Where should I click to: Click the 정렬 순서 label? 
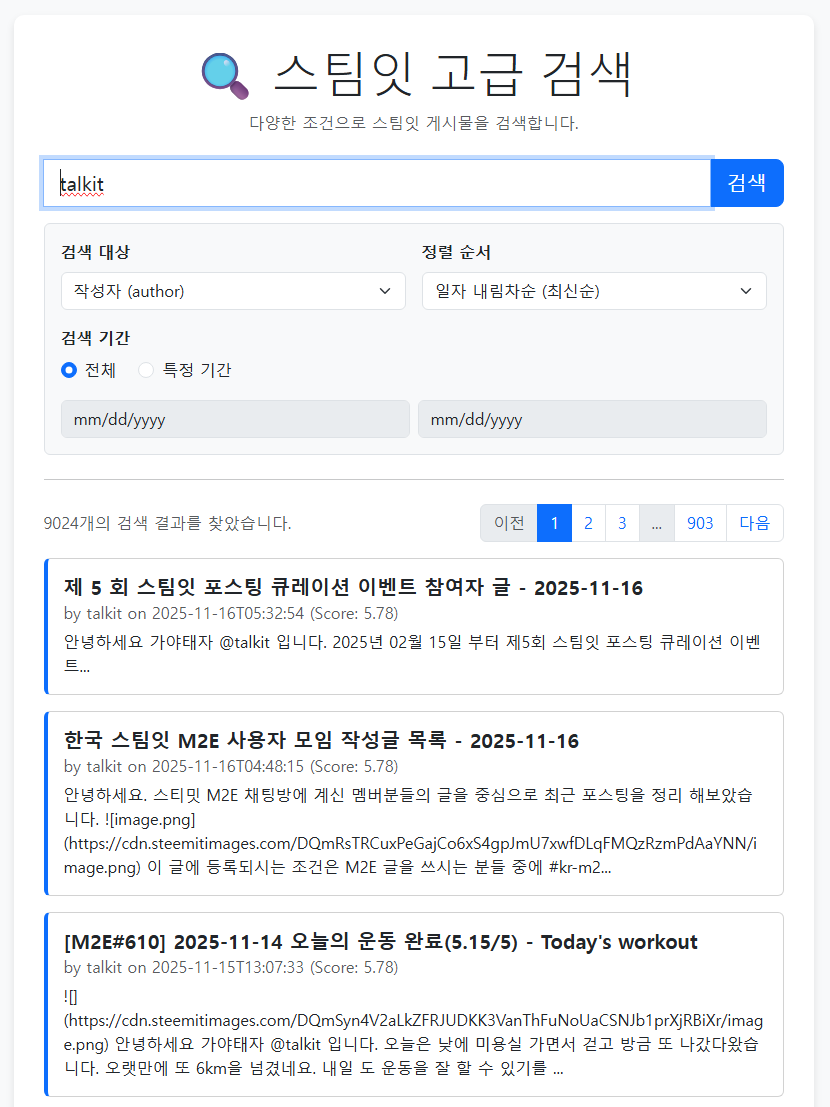tap(456, 252)
